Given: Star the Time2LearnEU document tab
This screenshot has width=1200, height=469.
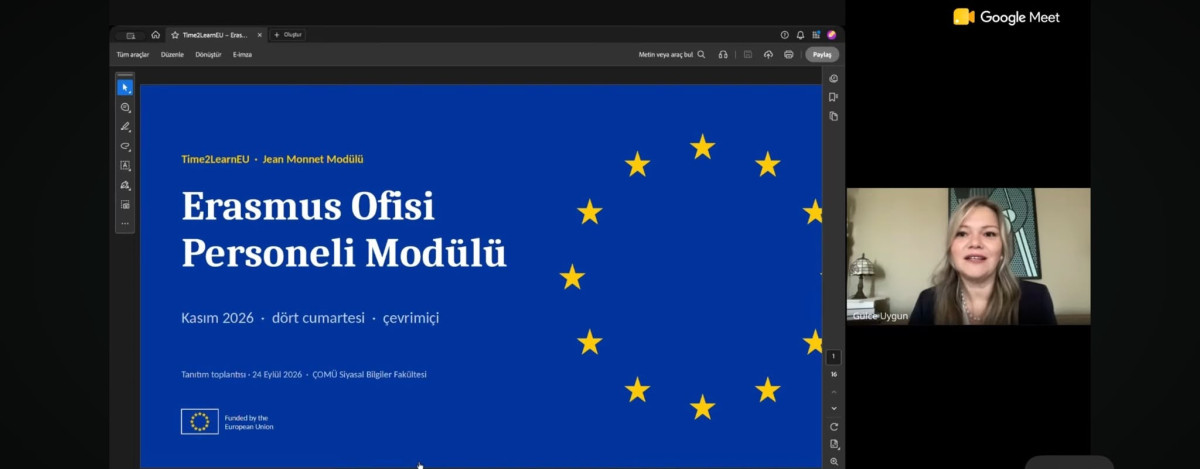Looking at the screenshot, I should [x=175, y=35].
